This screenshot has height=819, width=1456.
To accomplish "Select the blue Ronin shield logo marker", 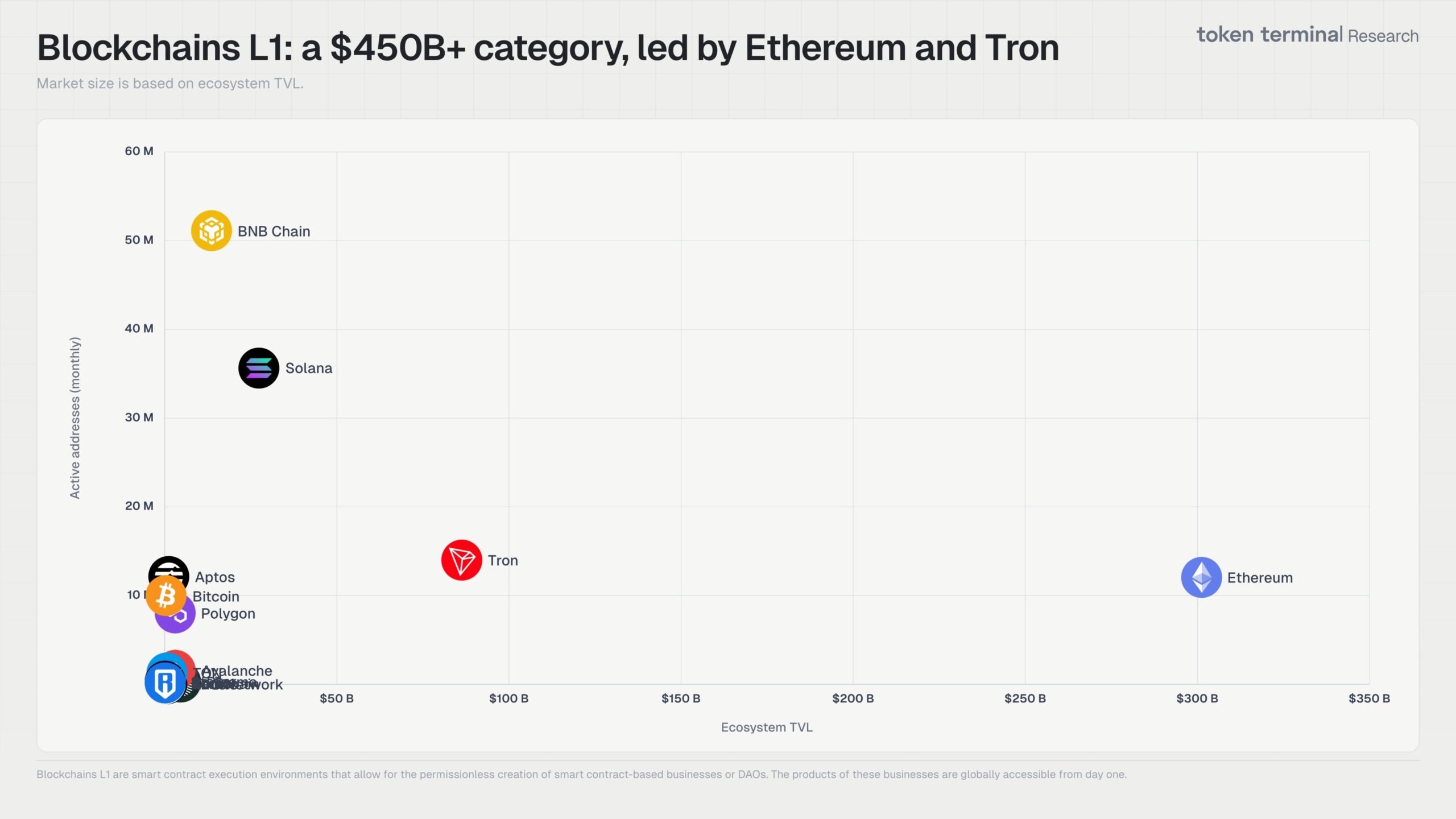I will click(165, 682).
